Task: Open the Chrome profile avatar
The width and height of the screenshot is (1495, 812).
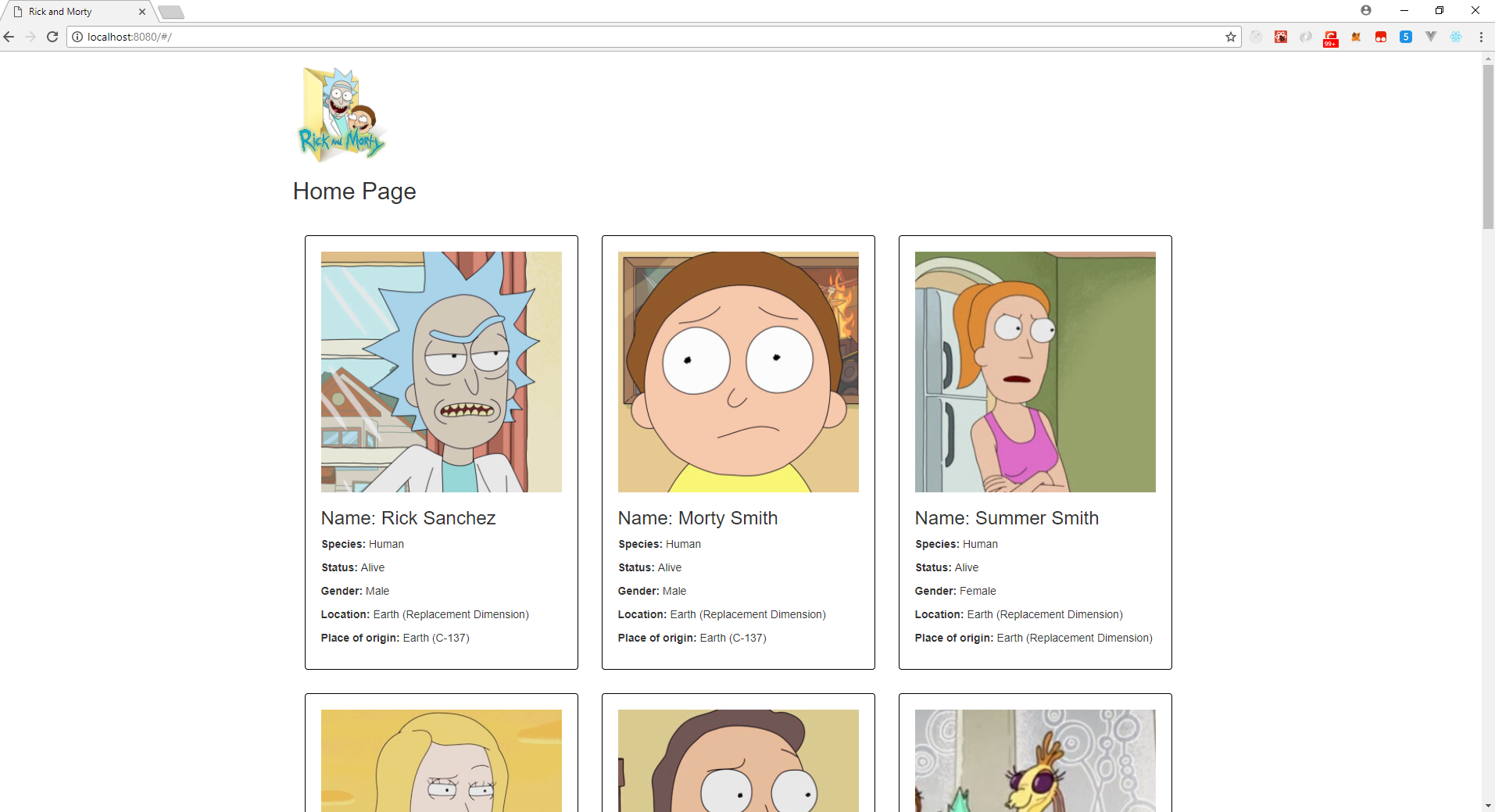Action: pyautogui.click(x=1366, y=10)
